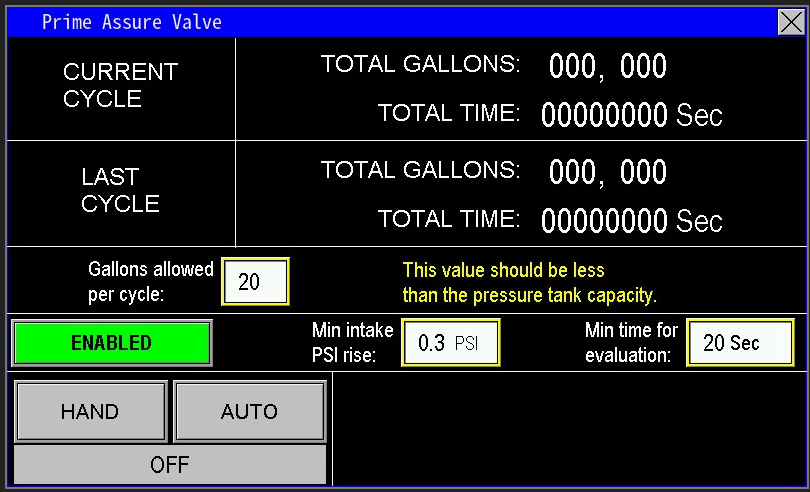Click the 'Gallons allowed per cycle' label
Image resolution: width=810 pixels, height=492 pixels.
point(151,283)
